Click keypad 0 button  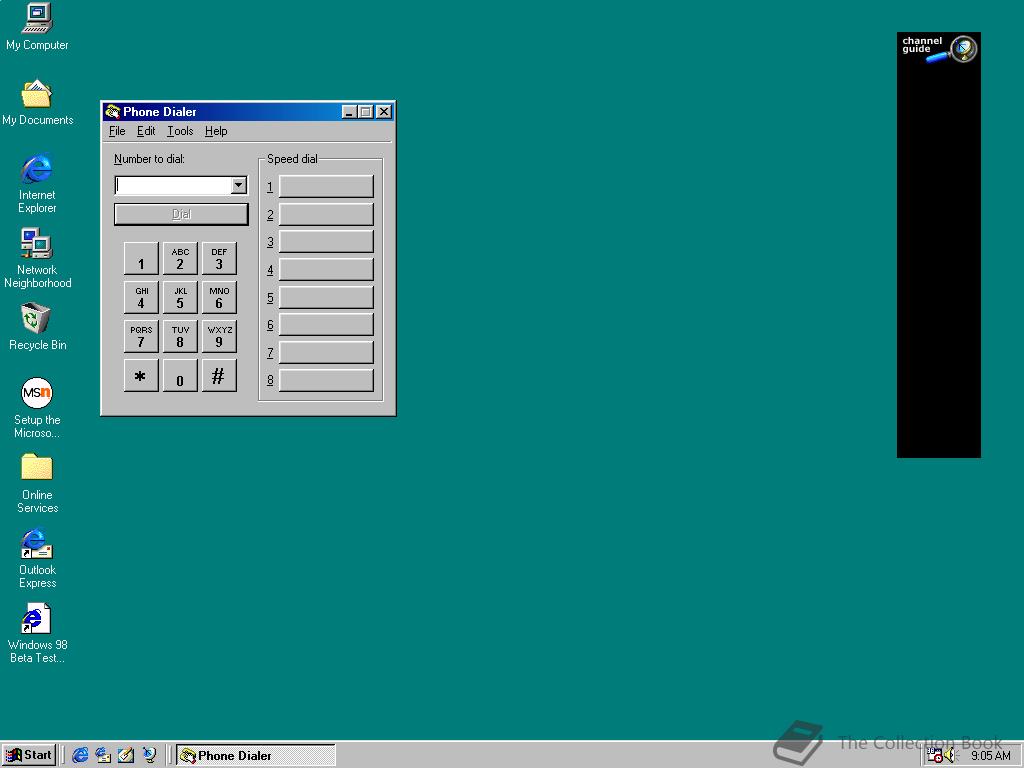[180, 376]
